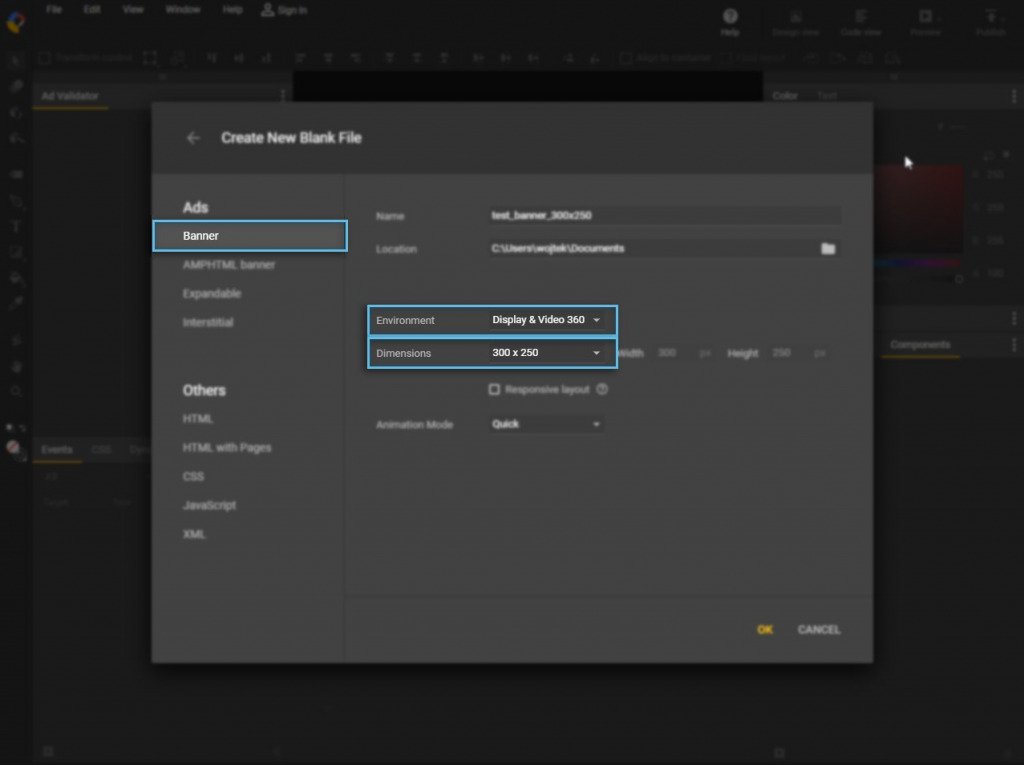Click OK to create the file

pyautogui.click(x=763, y=630)
